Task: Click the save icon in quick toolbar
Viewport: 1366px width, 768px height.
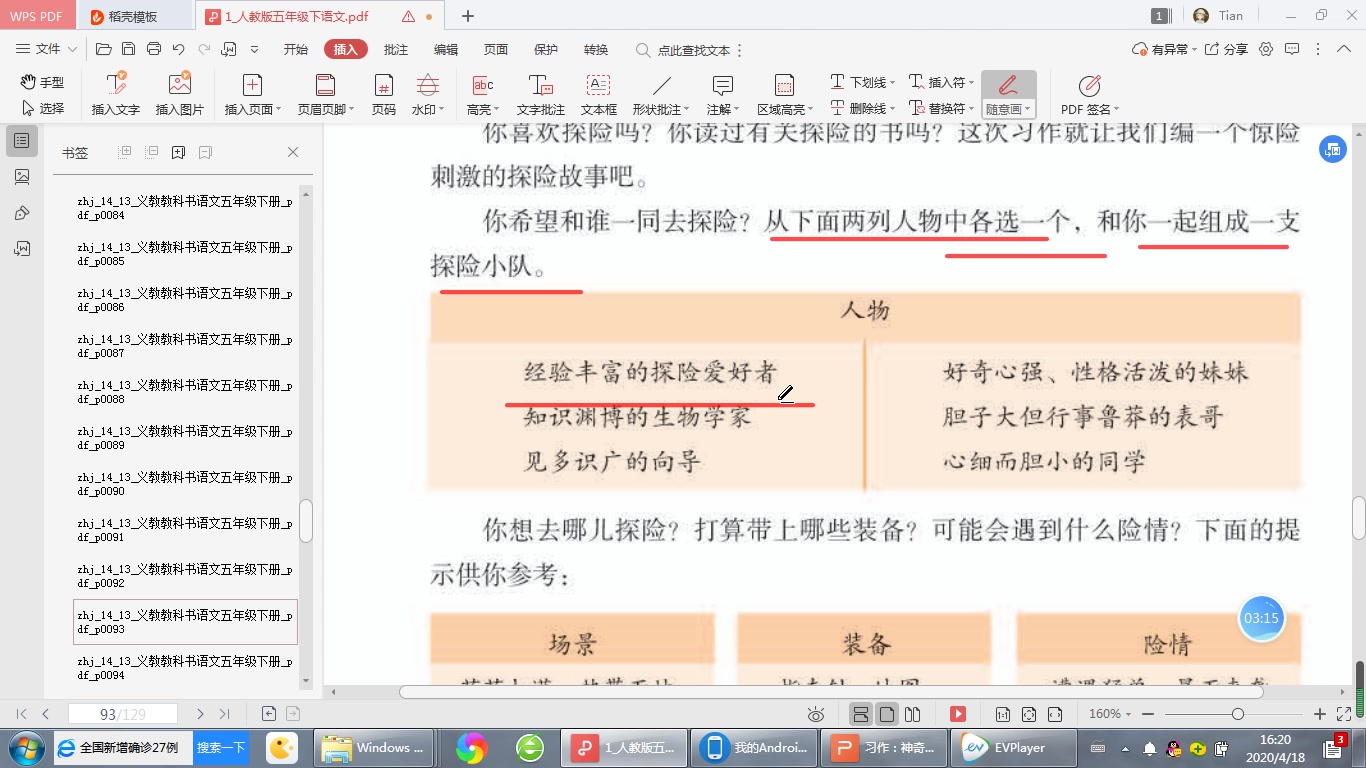Action: [128, 49]
